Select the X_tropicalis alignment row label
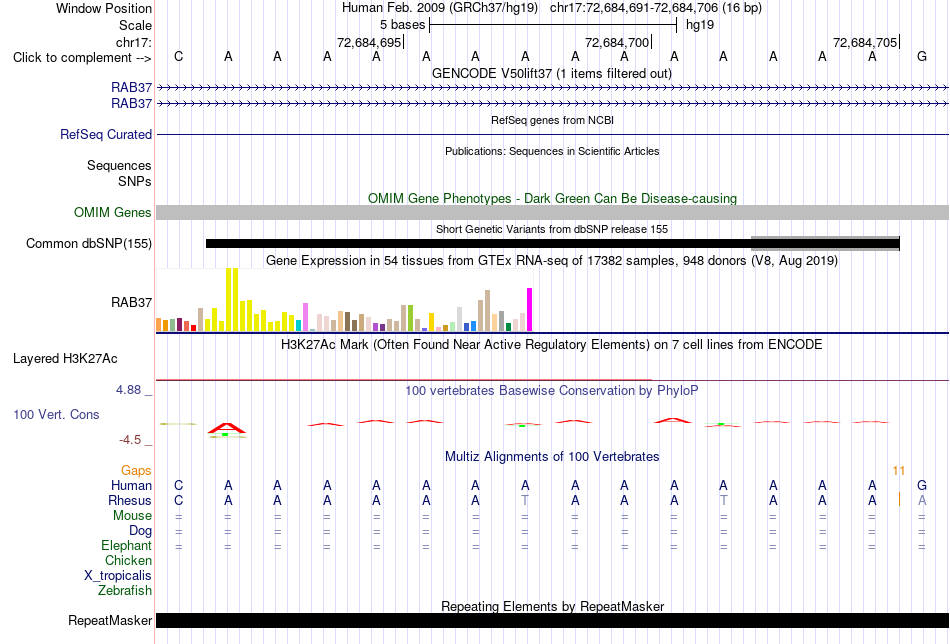The width and height of the screenshot is (950, 644). 118,576
